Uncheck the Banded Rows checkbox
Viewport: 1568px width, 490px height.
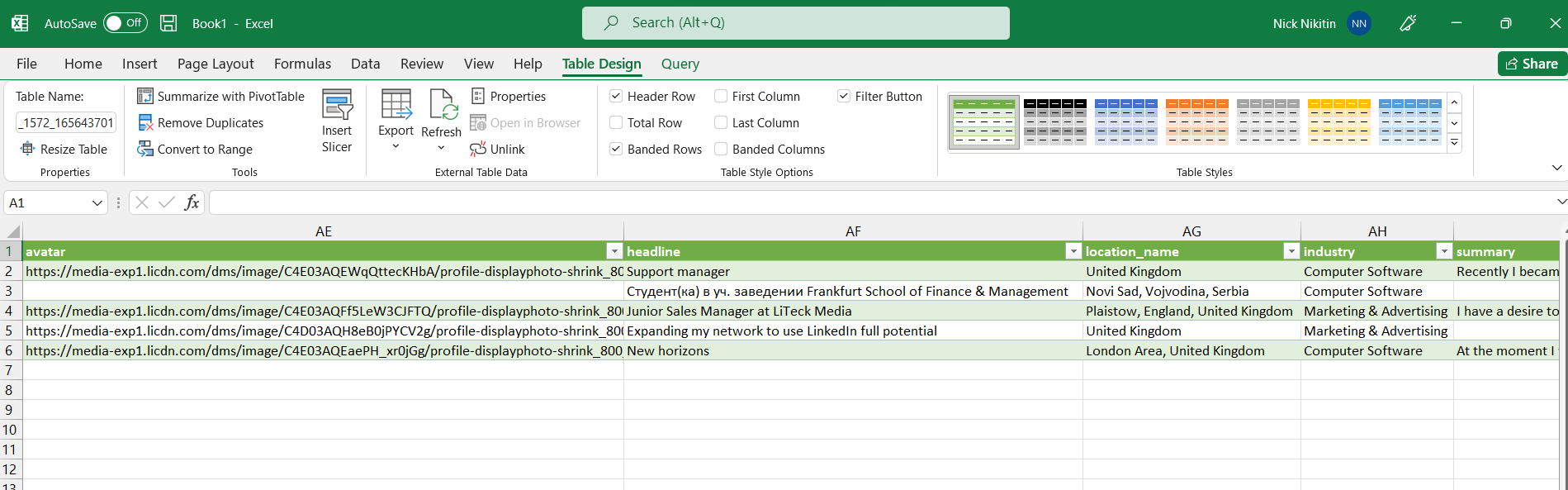pos(616,149)
